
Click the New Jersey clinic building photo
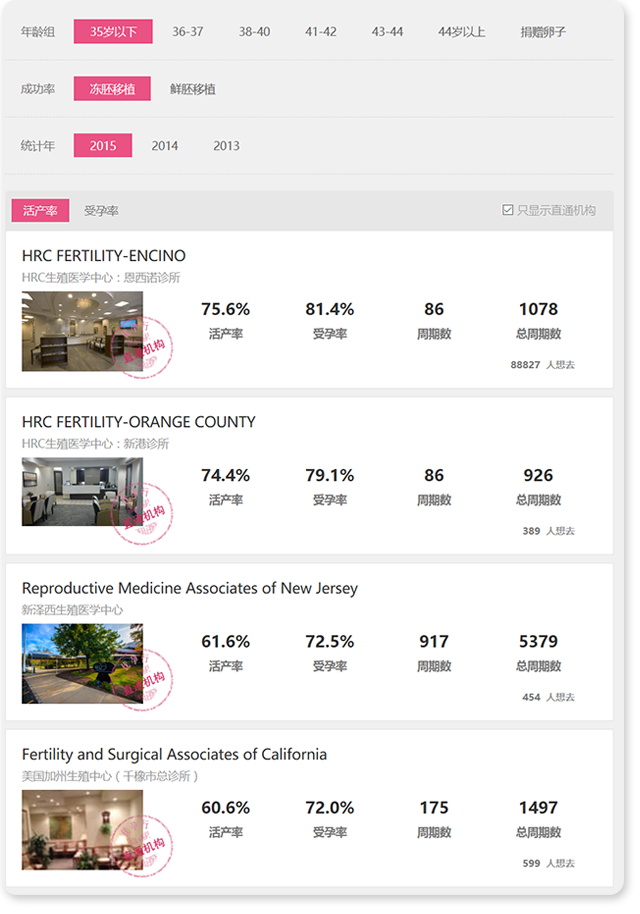[x=82, y=663]
